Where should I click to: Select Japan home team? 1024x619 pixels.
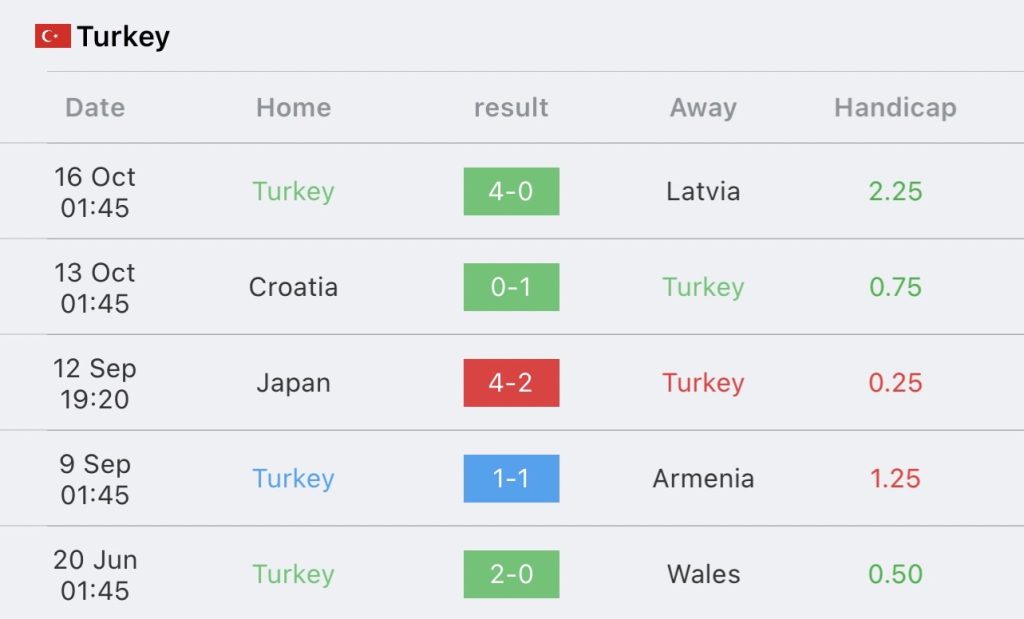(x=293, y=383)
